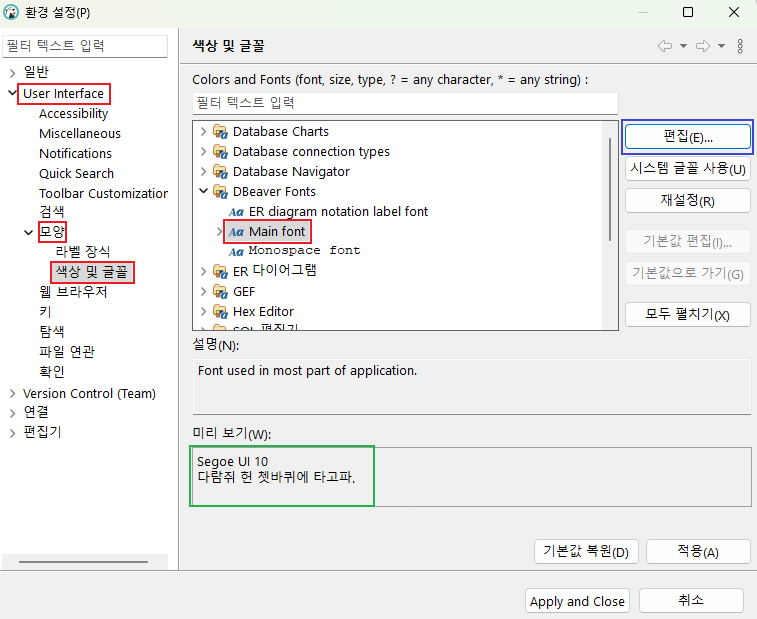The height and width of the screenshot is (619, 757).
Task: Collapse the DBeaver Fonts node
Action: tap(204, 191)
